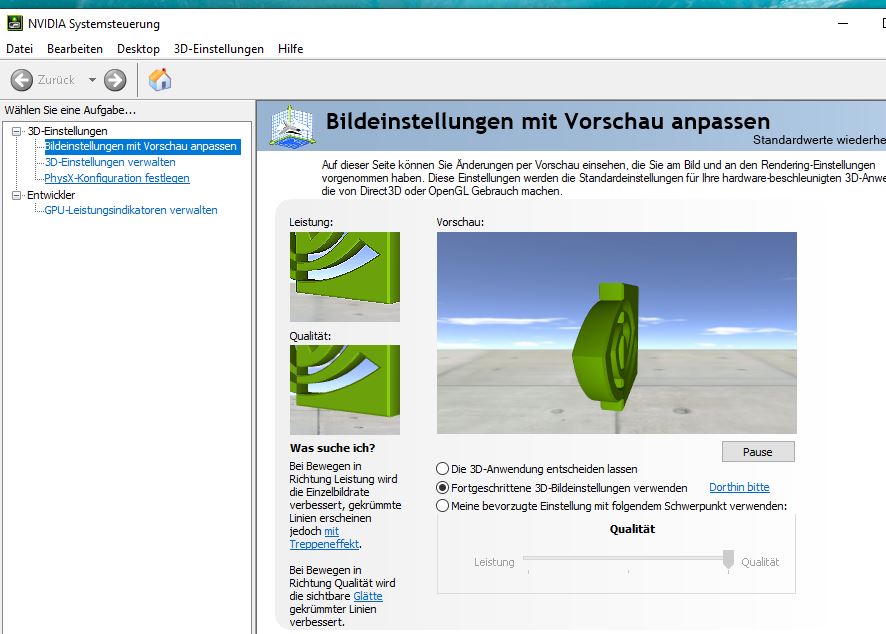Viewport: 886px width, 634px height.
Task: Open the Desktop menu
Action: click(x=138, y=49)
